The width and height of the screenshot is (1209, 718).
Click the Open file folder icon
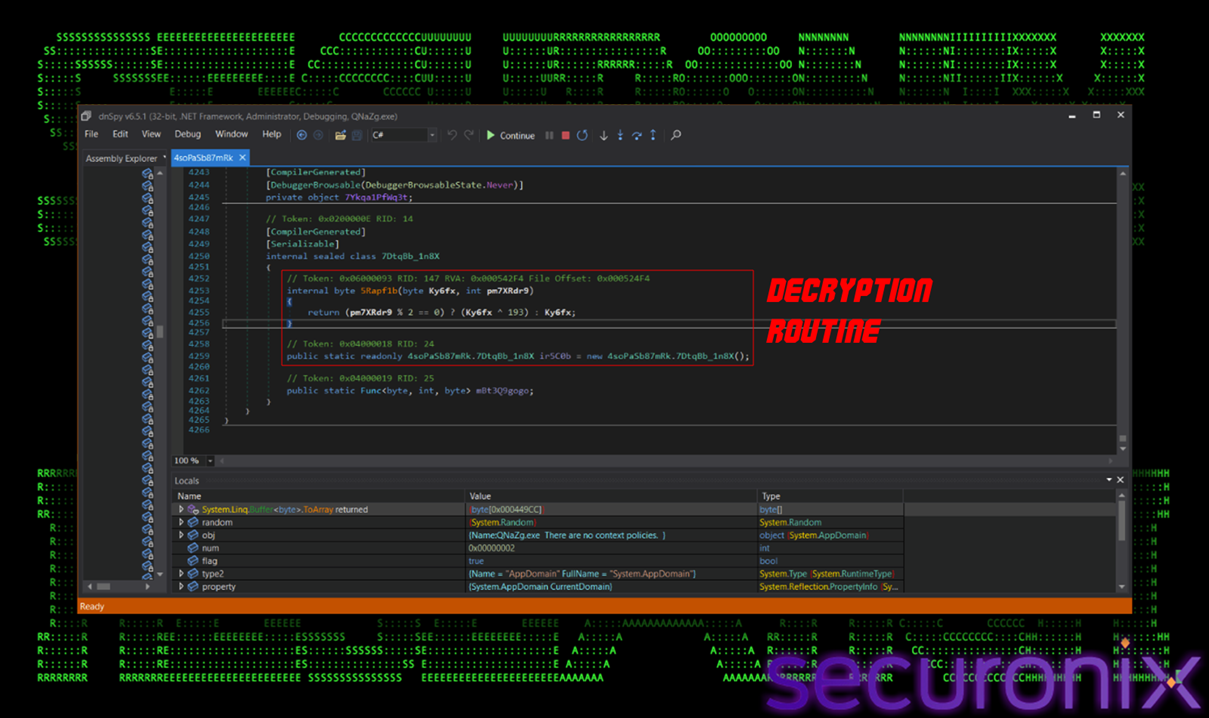[x=340, y=135]
